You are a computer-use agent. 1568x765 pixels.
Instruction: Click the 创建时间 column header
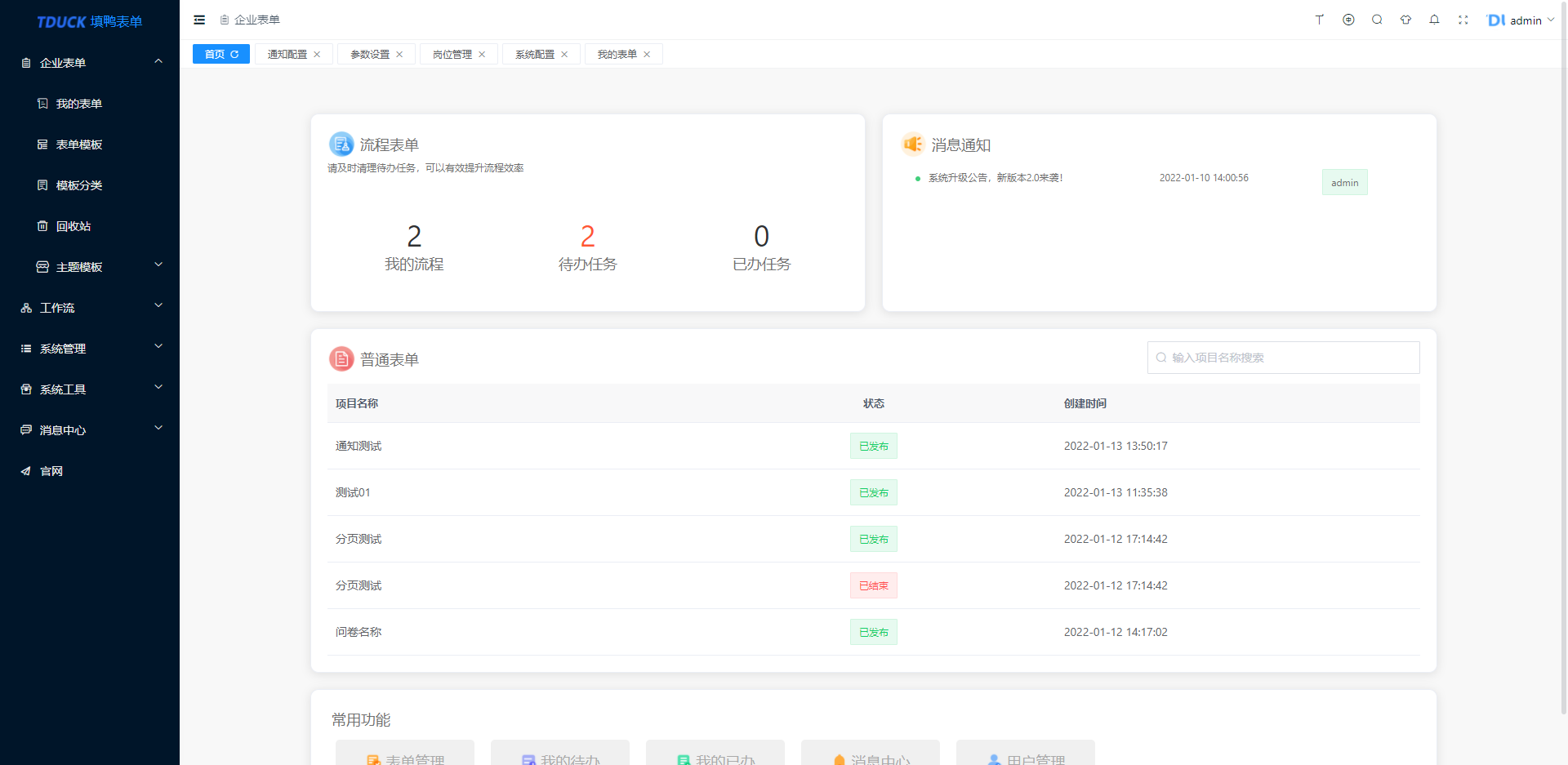coord(1085,403)
